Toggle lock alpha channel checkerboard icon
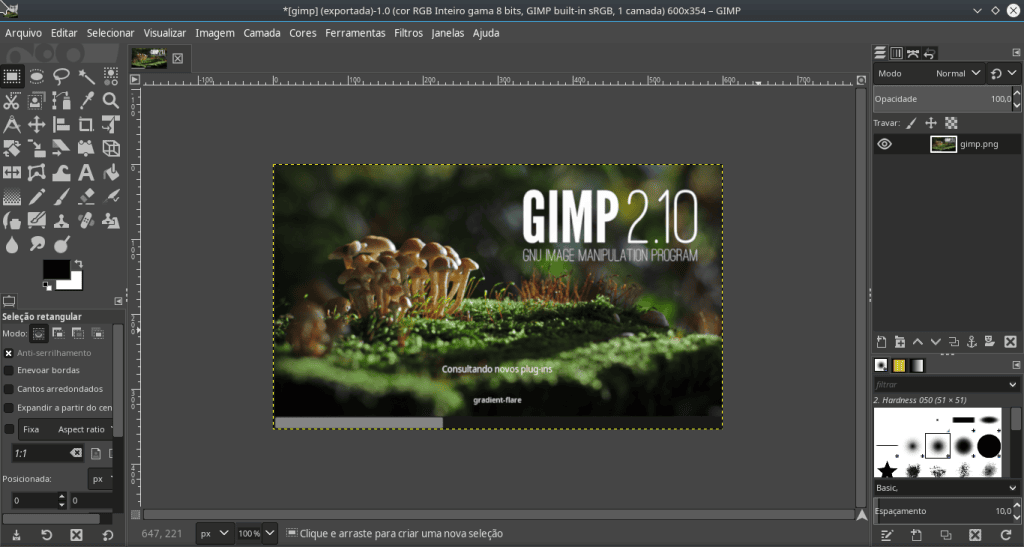The height and width of the screenshot is (547, 1024). click(x=952, y=123)
